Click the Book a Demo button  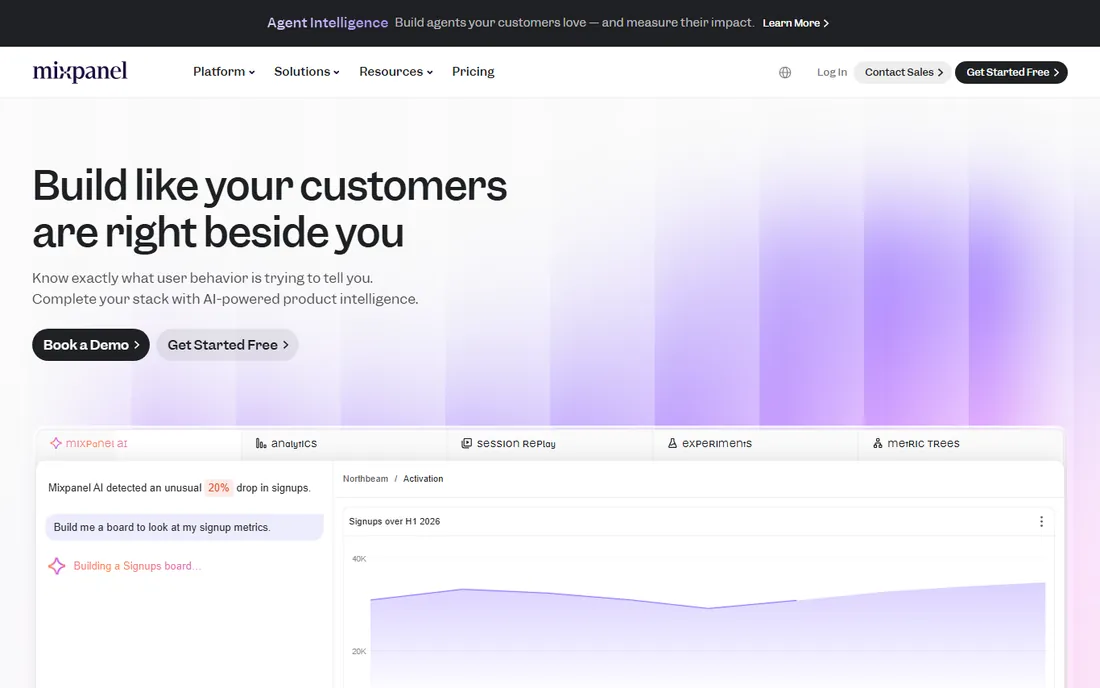pyautogui.click(x=90, y=345)
